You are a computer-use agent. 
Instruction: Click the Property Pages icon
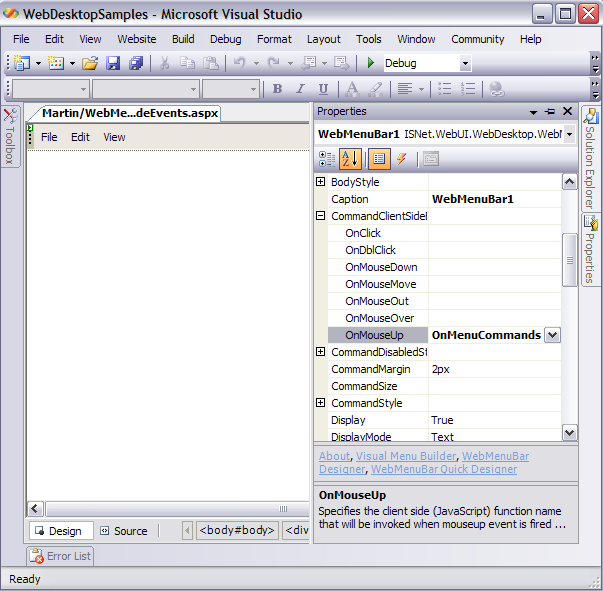coord(431,159)
